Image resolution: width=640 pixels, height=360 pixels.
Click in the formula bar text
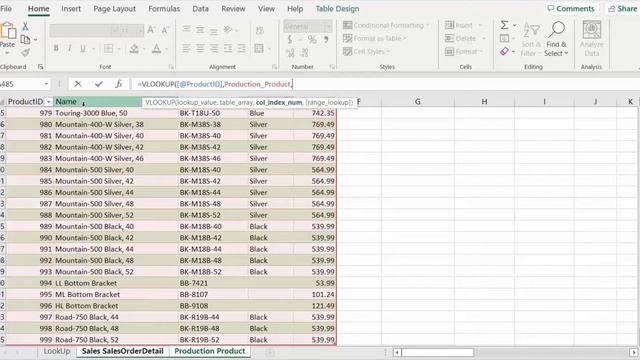point(215,84)
